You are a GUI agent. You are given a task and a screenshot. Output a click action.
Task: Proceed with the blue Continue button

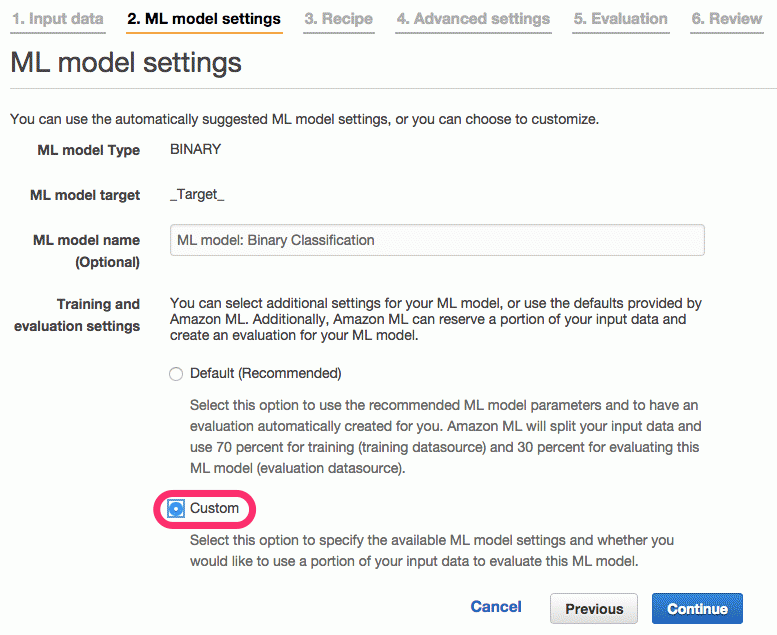click(697, 609)
